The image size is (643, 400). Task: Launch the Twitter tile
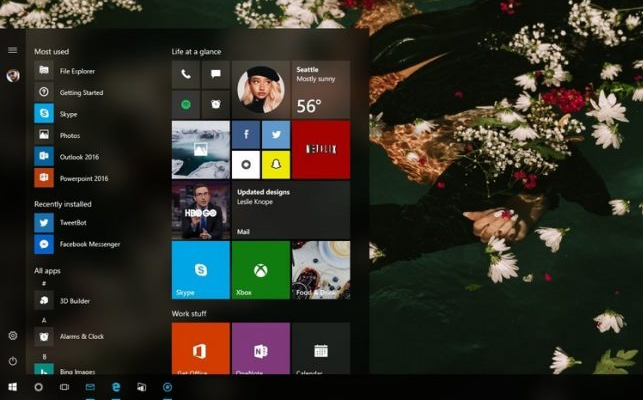tap(275, 135)
